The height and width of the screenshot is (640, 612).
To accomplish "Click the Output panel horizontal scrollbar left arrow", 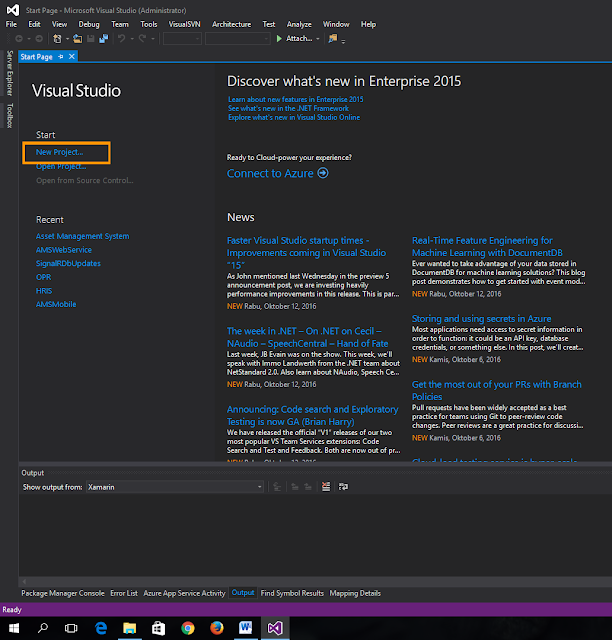I will (24, 581).
